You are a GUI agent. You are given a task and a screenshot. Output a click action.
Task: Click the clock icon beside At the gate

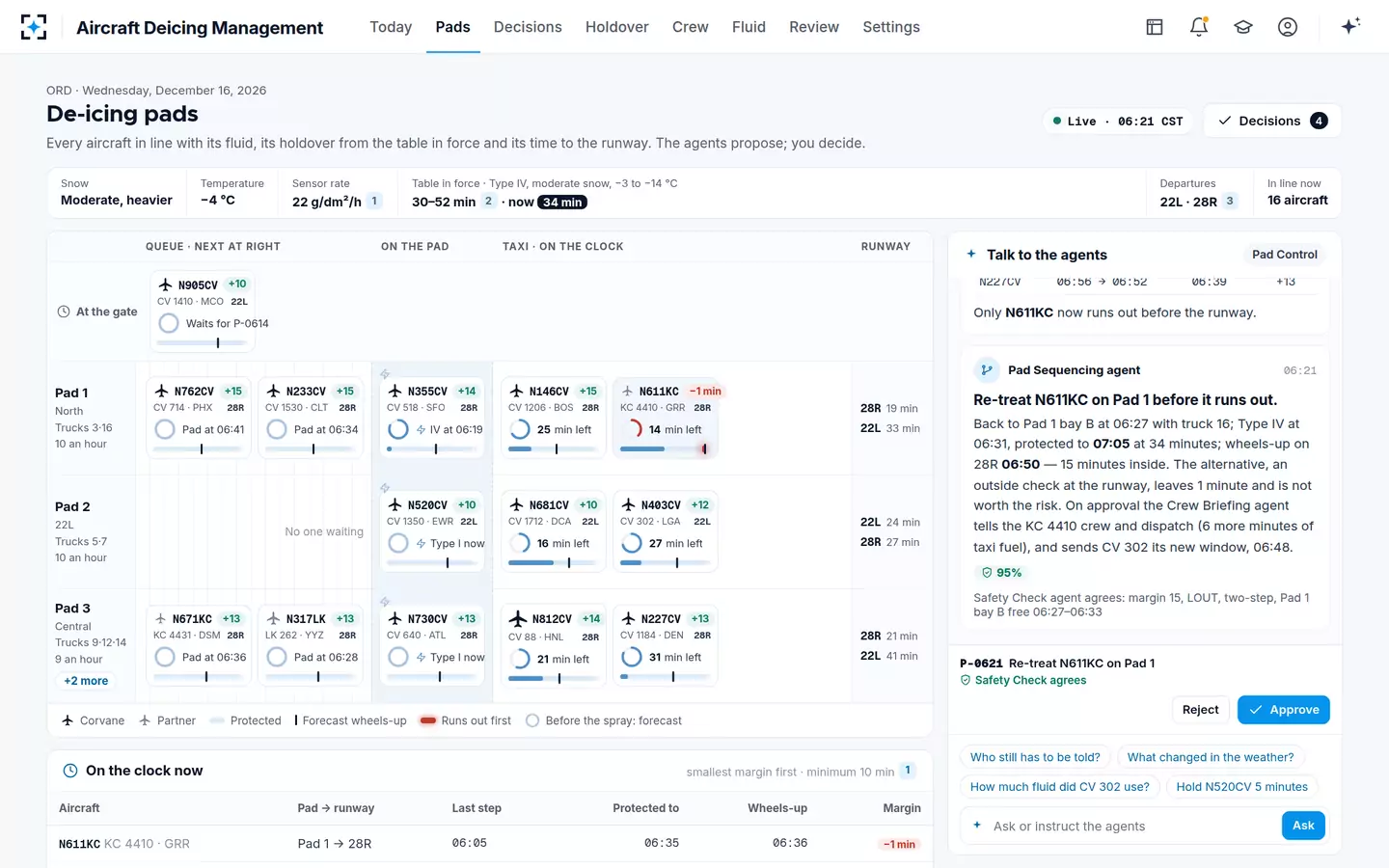(64, 312)
